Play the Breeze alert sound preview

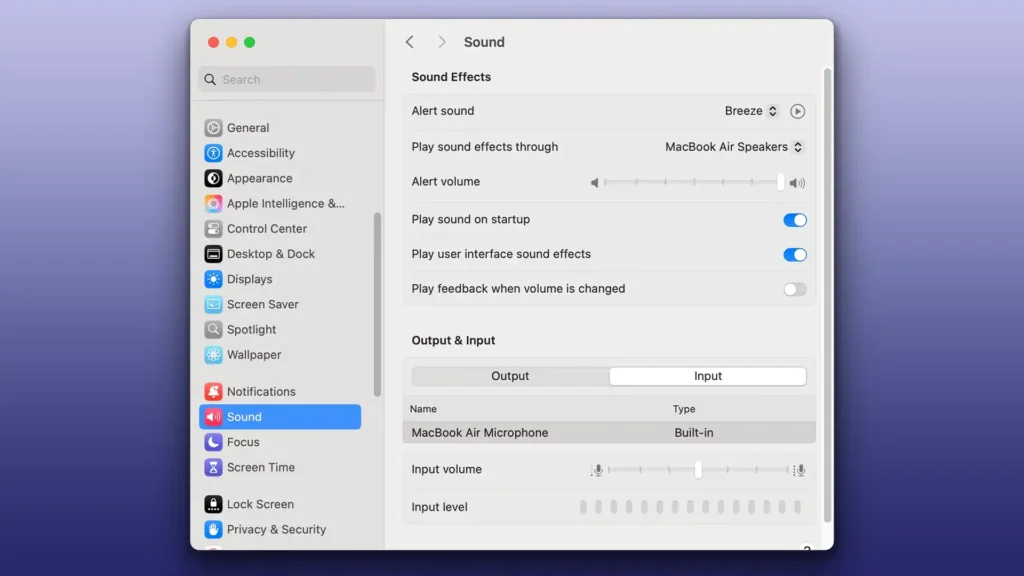pos(797,112)
